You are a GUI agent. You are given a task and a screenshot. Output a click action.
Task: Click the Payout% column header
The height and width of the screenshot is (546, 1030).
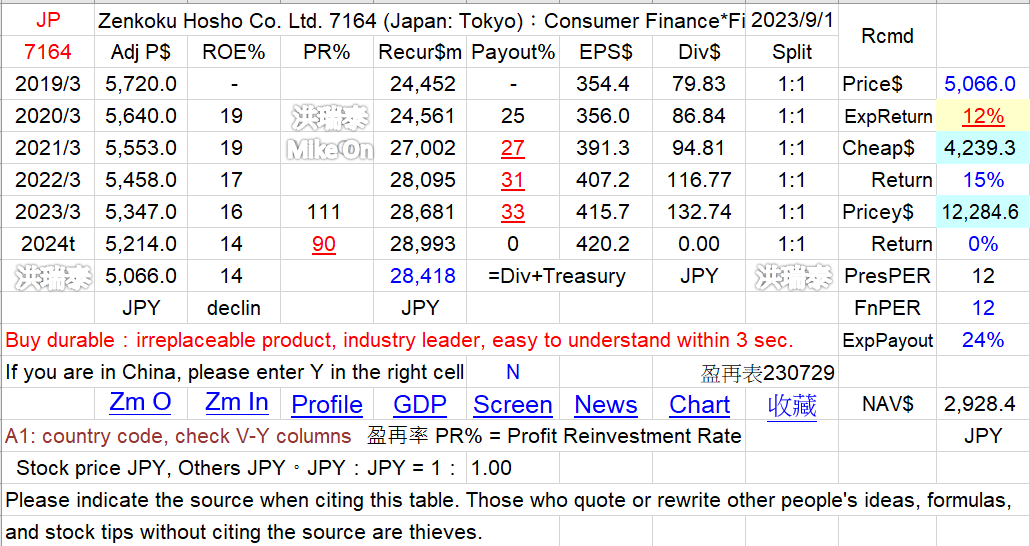(x=513, y=52)
